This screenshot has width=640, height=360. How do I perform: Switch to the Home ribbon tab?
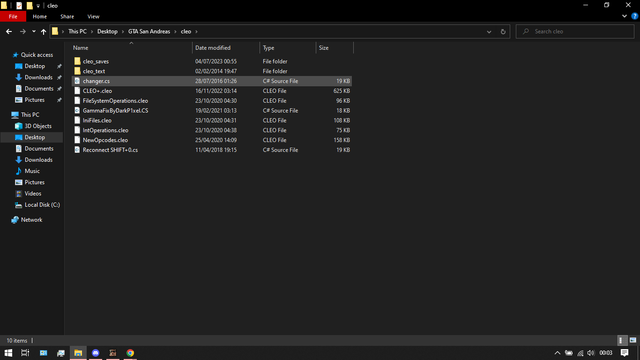(x=40, y=16)
